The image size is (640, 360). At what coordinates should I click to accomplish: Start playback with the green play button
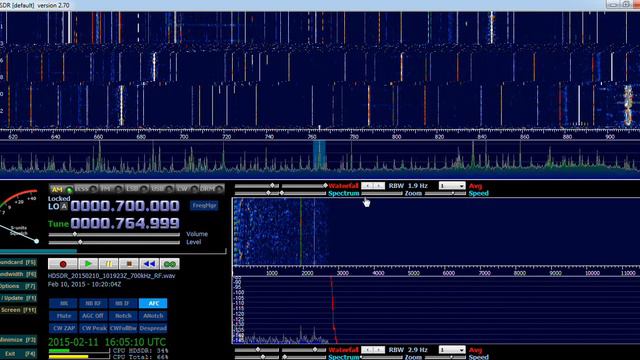pyautogui.click(x=88, y=264)
